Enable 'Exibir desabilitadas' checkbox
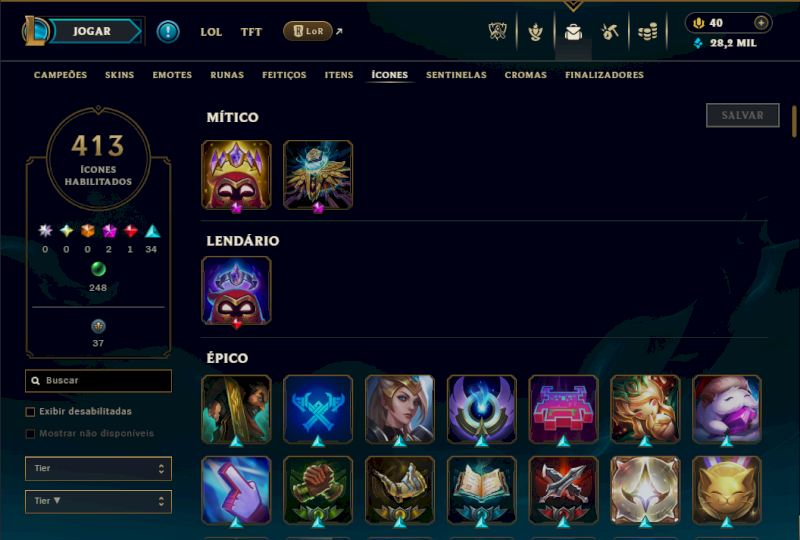Screen dimensions: 800x540 (x=31, y=412)
